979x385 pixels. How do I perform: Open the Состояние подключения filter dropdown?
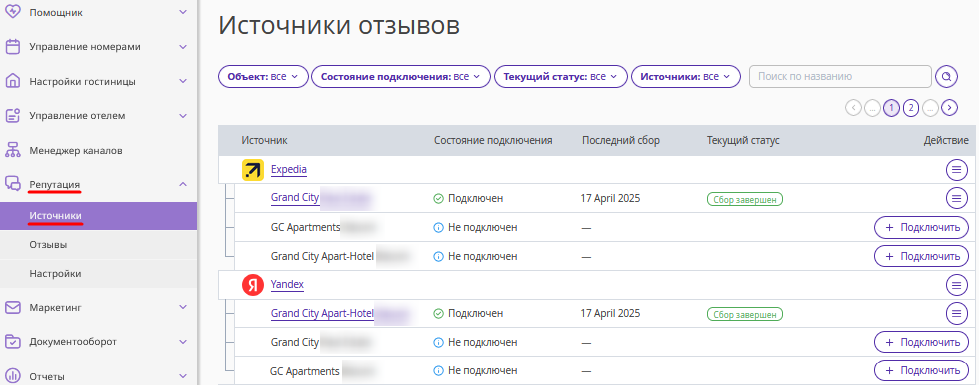pos(401,77)
